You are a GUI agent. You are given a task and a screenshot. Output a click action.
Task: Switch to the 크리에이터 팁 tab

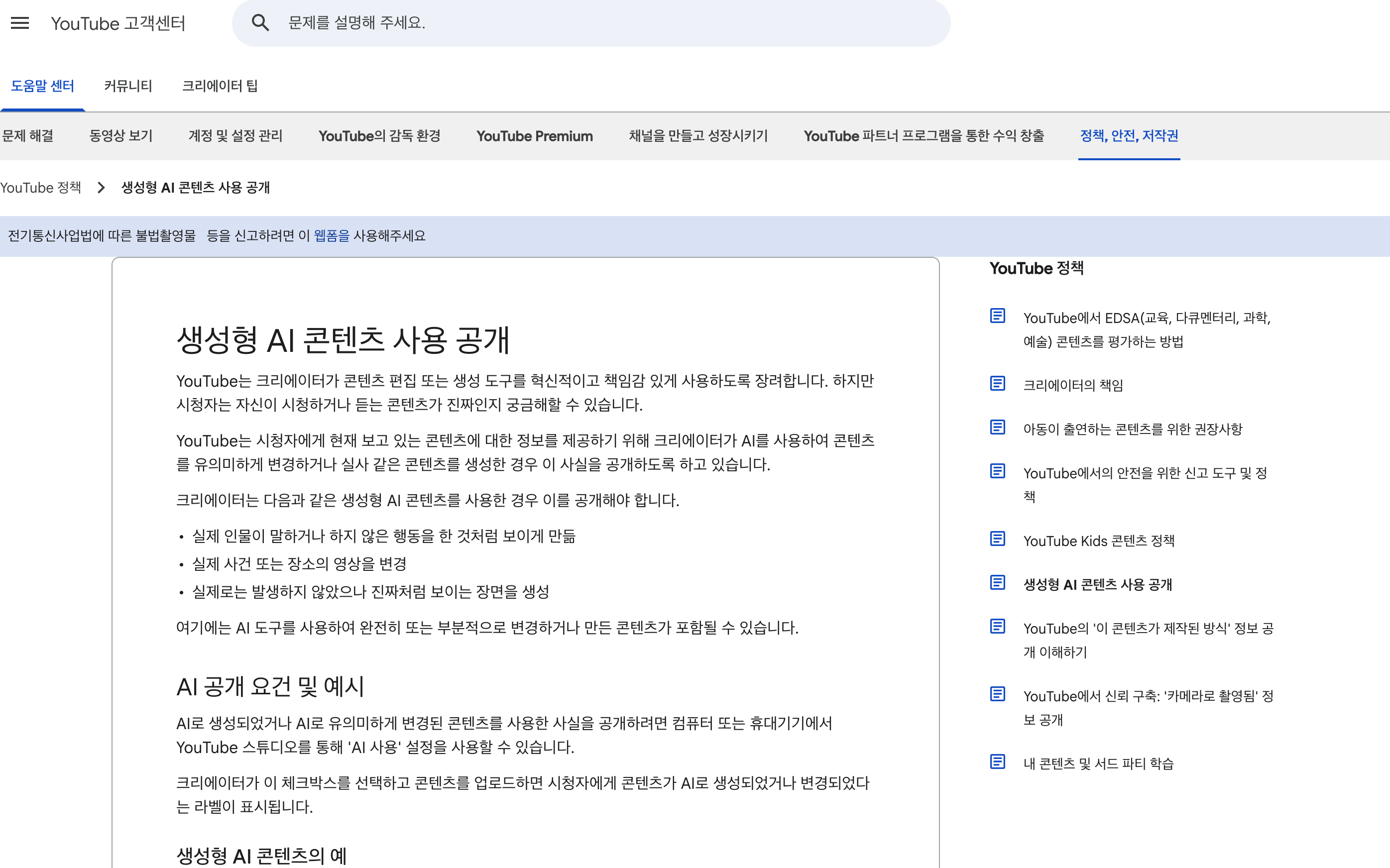pyautogui.click(x=220, y=86)
